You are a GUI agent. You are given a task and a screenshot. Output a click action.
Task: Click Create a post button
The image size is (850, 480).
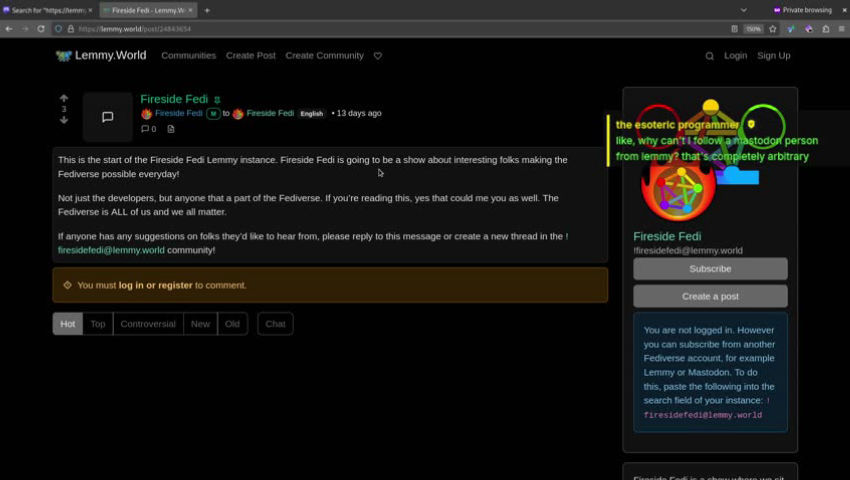(x=710, y=297)
